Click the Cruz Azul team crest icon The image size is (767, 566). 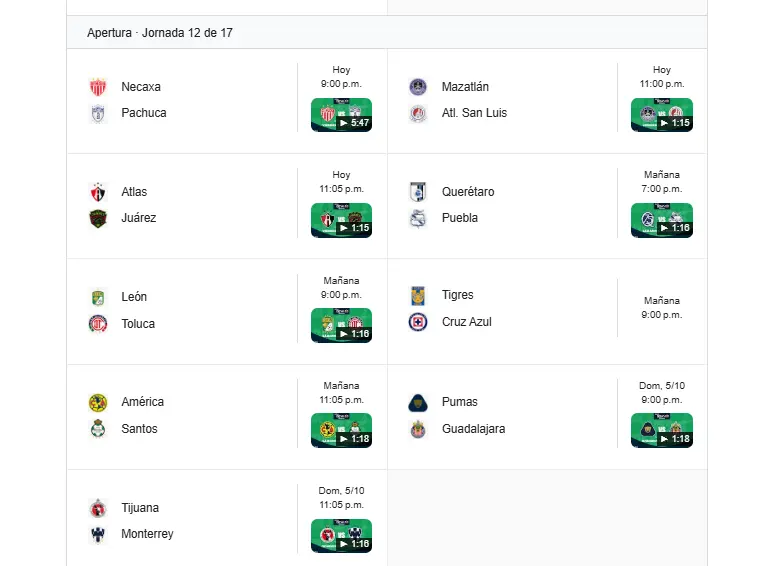418,322
